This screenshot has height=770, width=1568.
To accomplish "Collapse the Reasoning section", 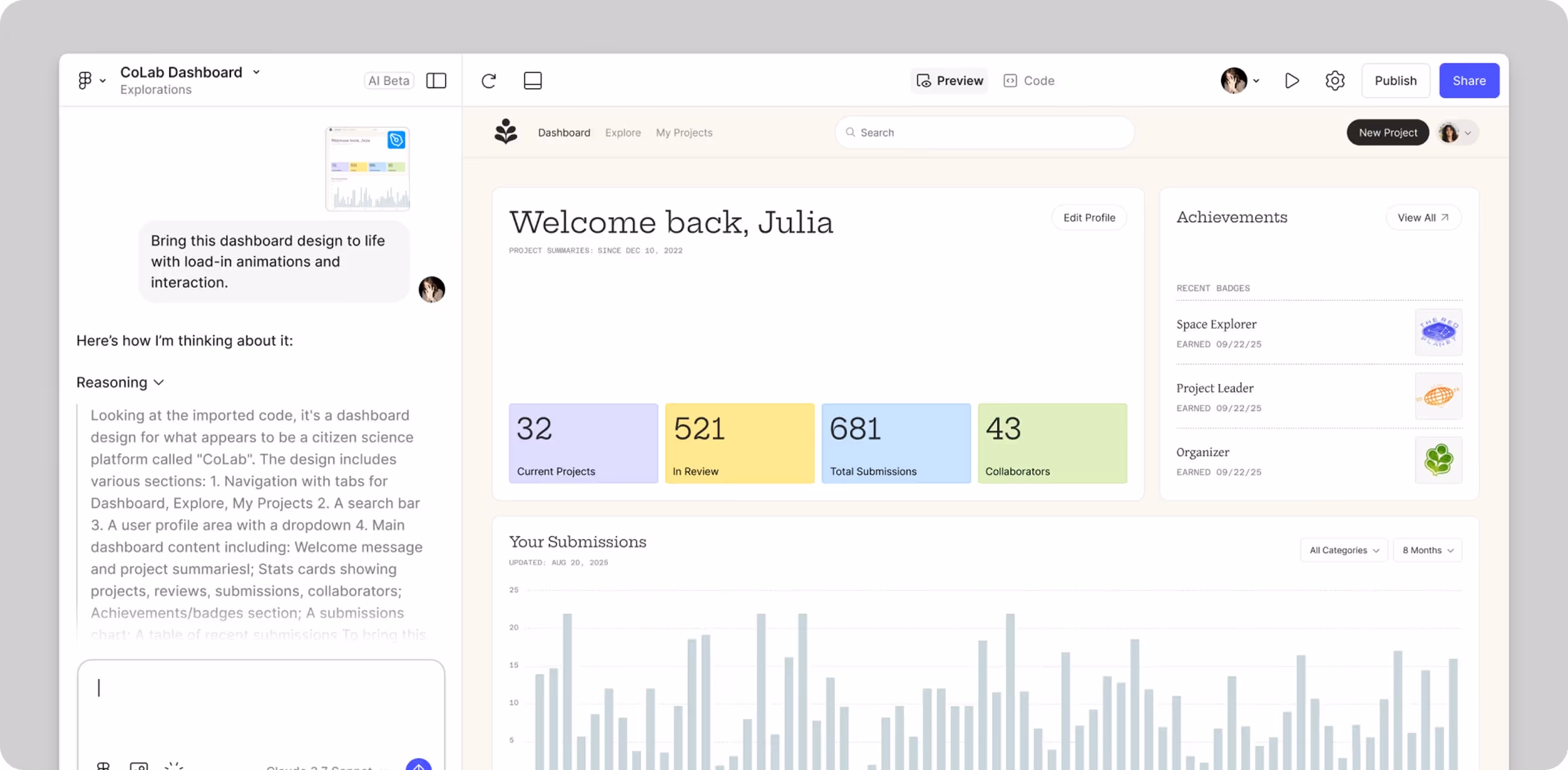I will coord(121,383).
